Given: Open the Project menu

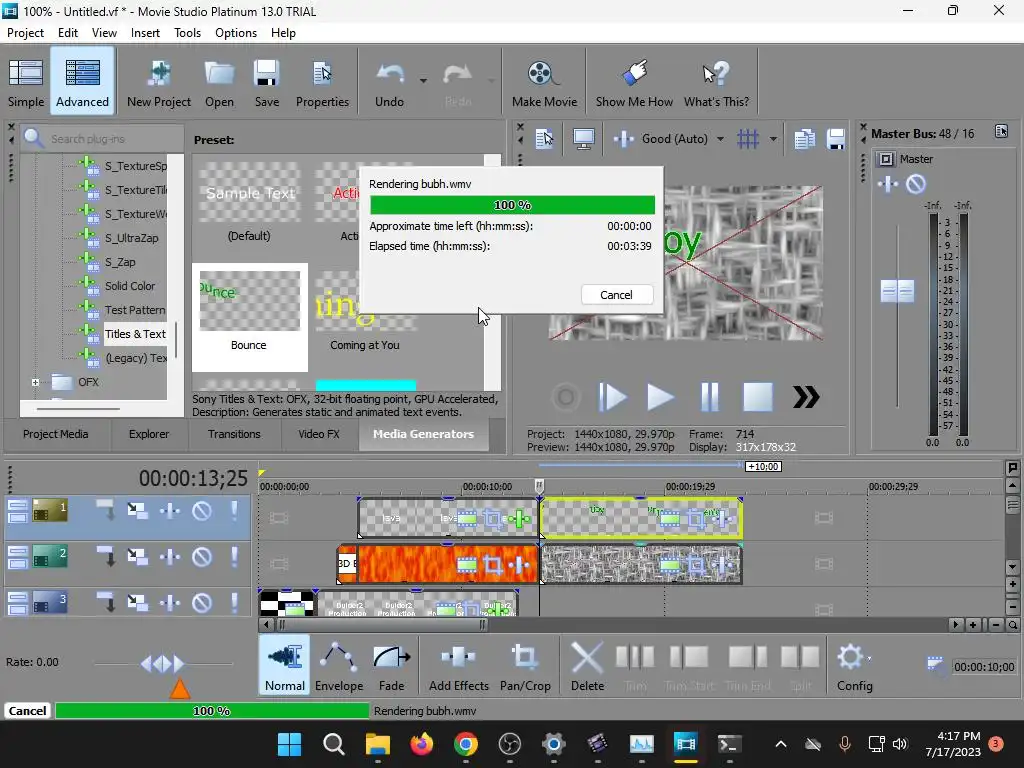Looking at the screenshot, I should click(x=25, y=33).
